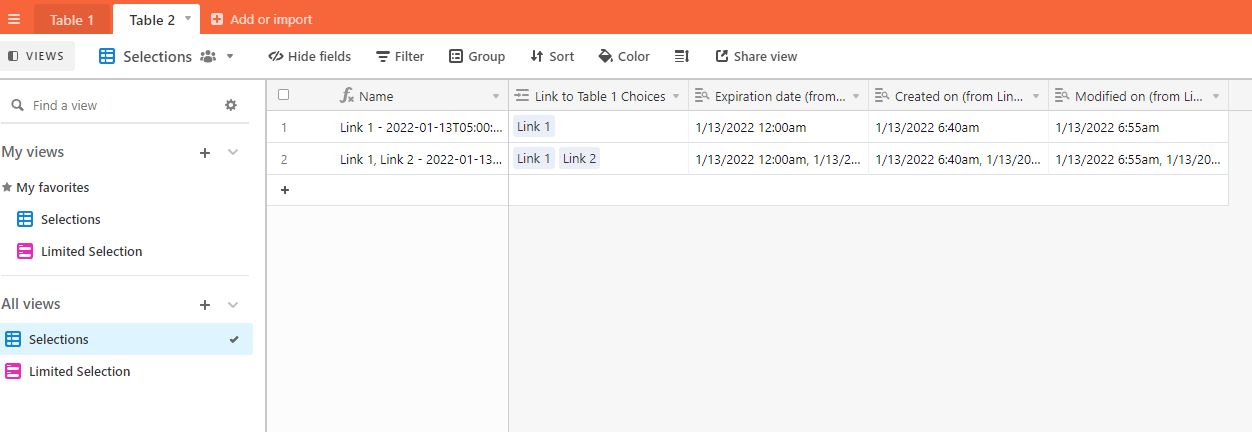
Task: Click the Created on column header
Action: [958, 96]
